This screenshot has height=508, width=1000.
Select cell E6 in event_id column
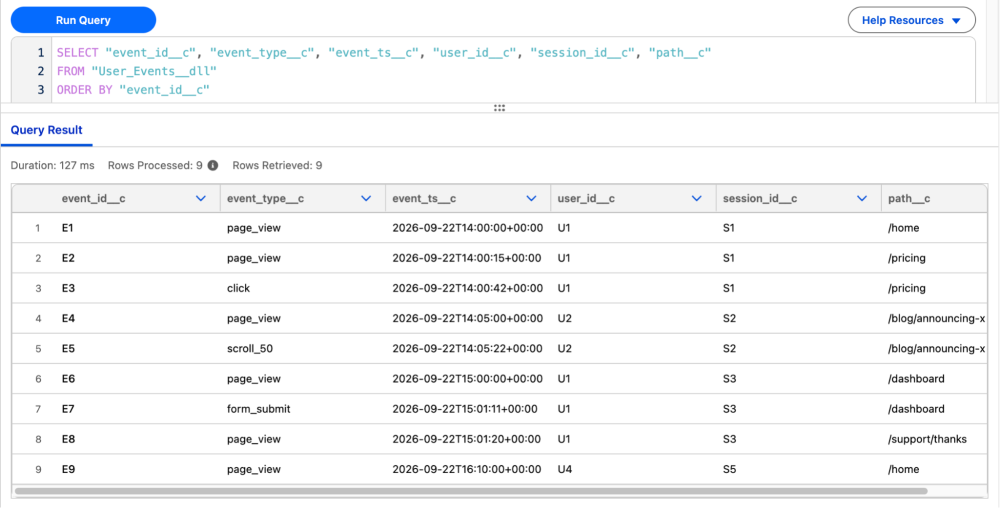pyautogui.click(x=68, y=379)
